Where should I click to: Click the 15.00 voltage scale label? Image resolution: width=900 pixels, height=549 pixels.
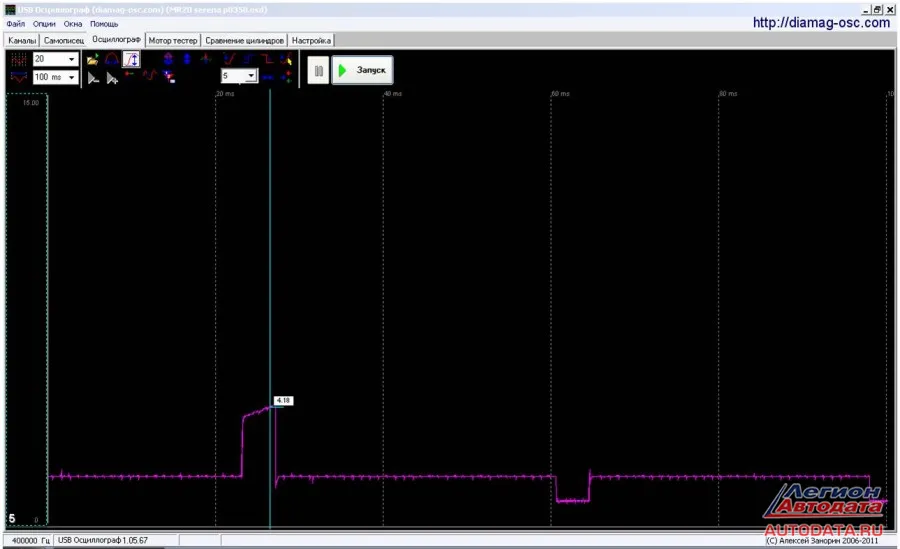pyautogui.click(x=30, y=103)
